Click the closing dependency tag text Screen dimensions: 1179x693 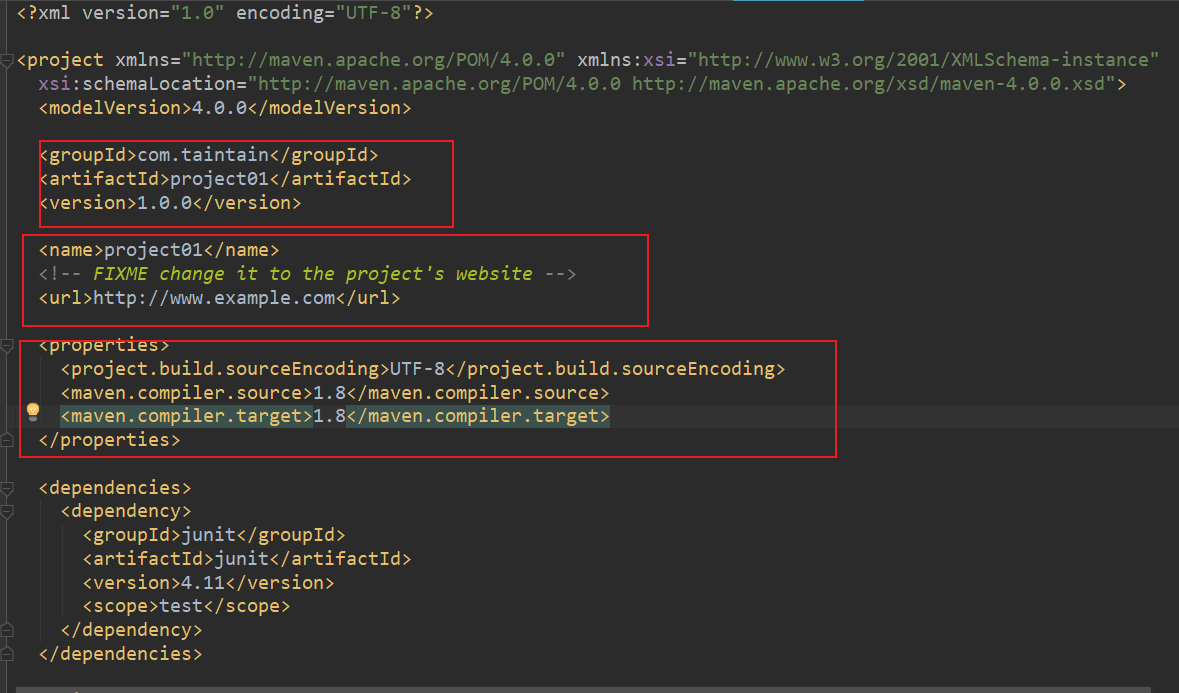coord(132,630)
